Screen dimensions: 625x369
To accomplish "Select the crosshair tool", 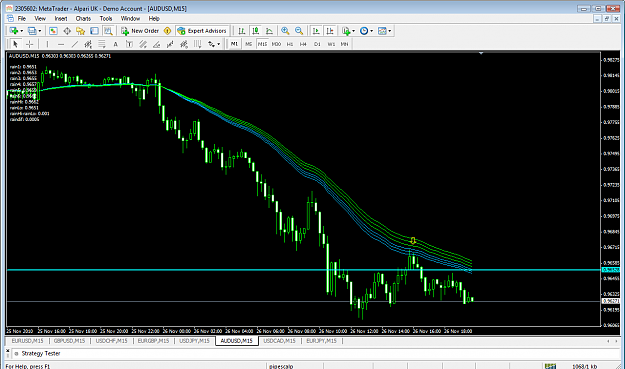I will click(29, 44).
